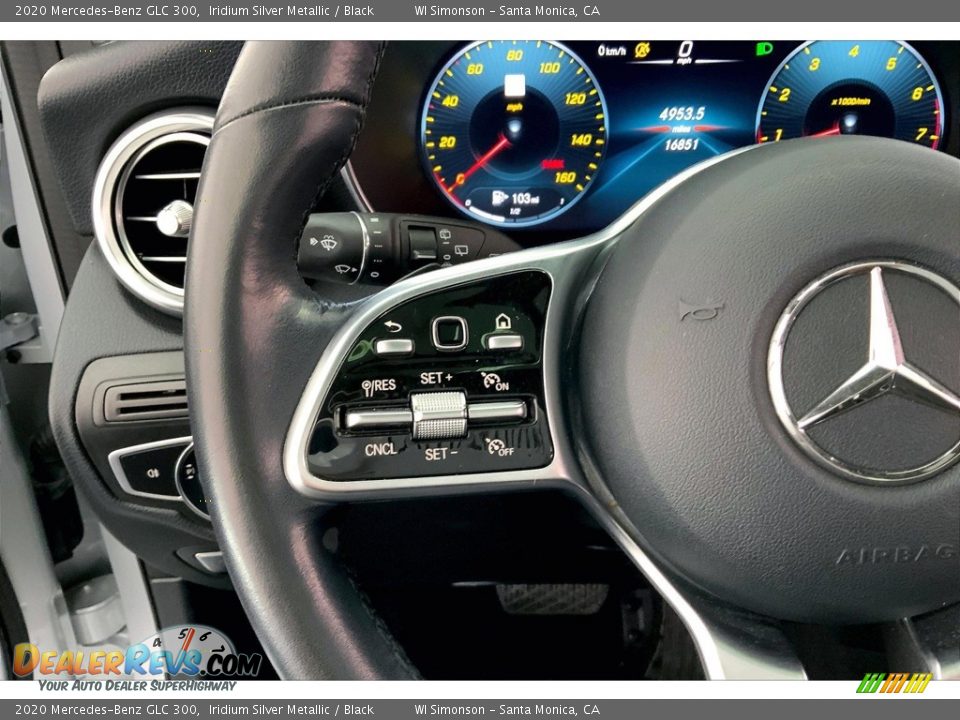Tap the speedometer gauge center

[x=514, y=128]
